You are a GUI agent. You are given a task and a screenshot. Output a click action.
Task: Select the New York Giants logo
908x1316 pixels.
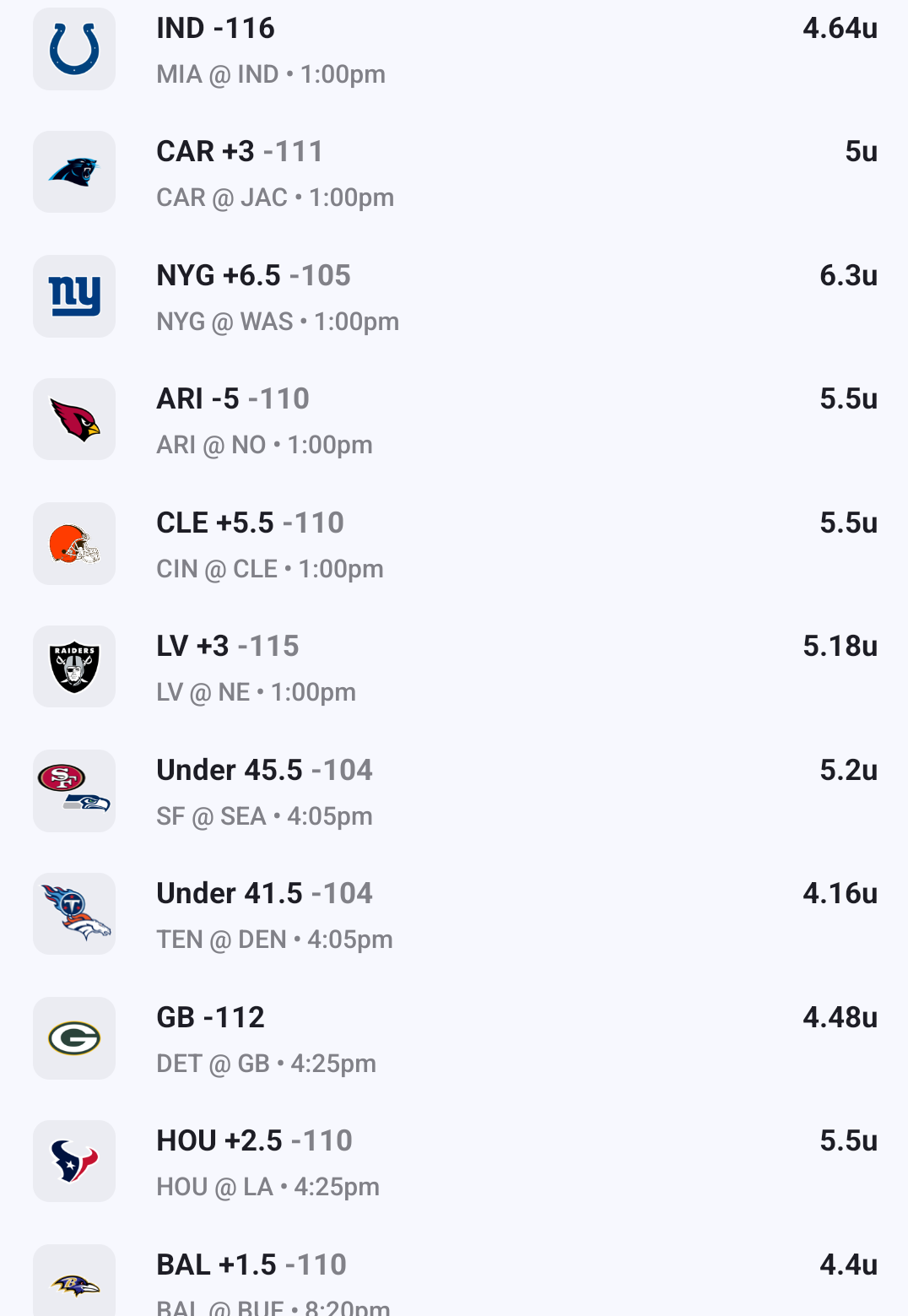[74, 296]
